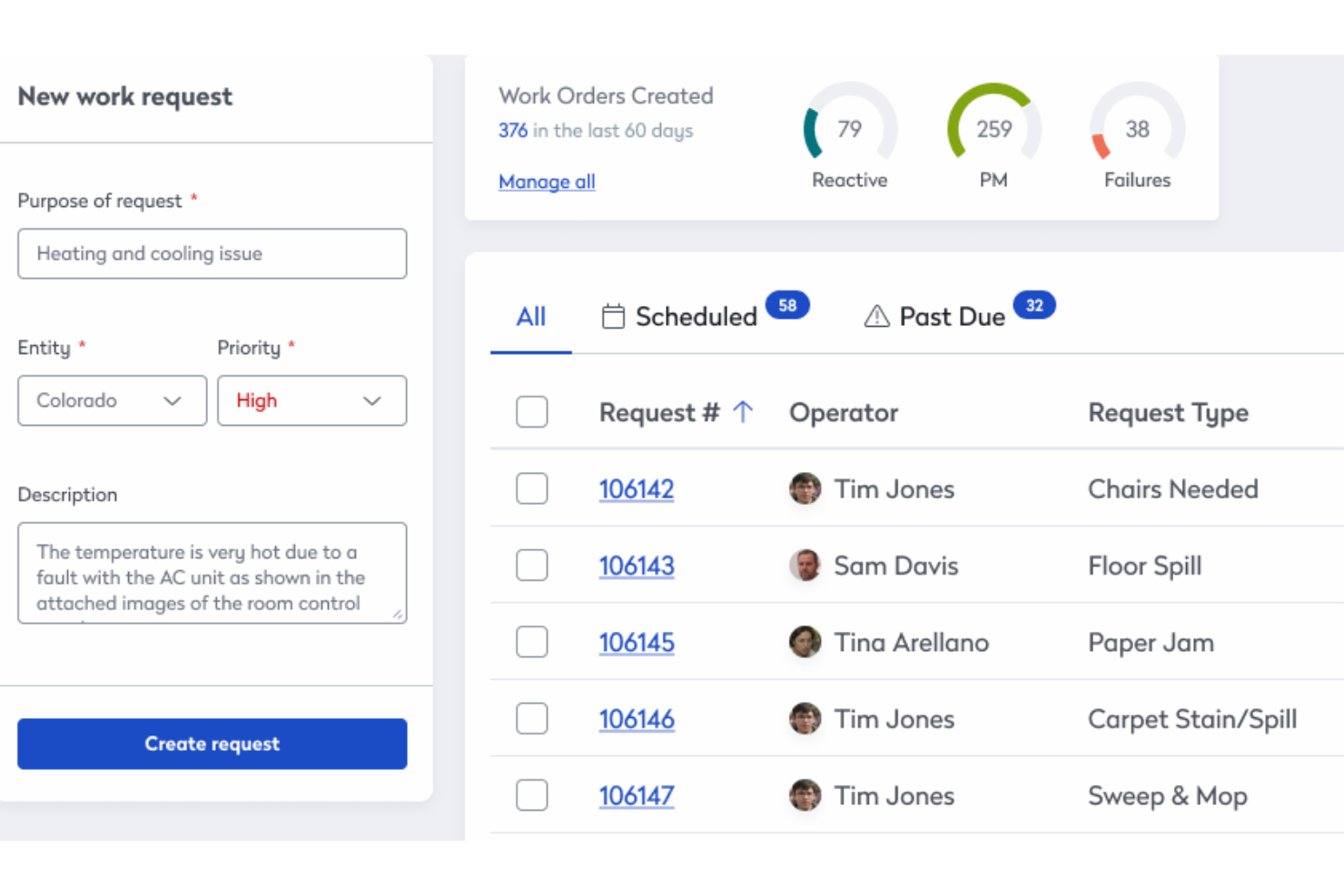This screenshot has height=896, width=1344.
Task: Click the sort arrow next to Request #
Action: point(743,412)
